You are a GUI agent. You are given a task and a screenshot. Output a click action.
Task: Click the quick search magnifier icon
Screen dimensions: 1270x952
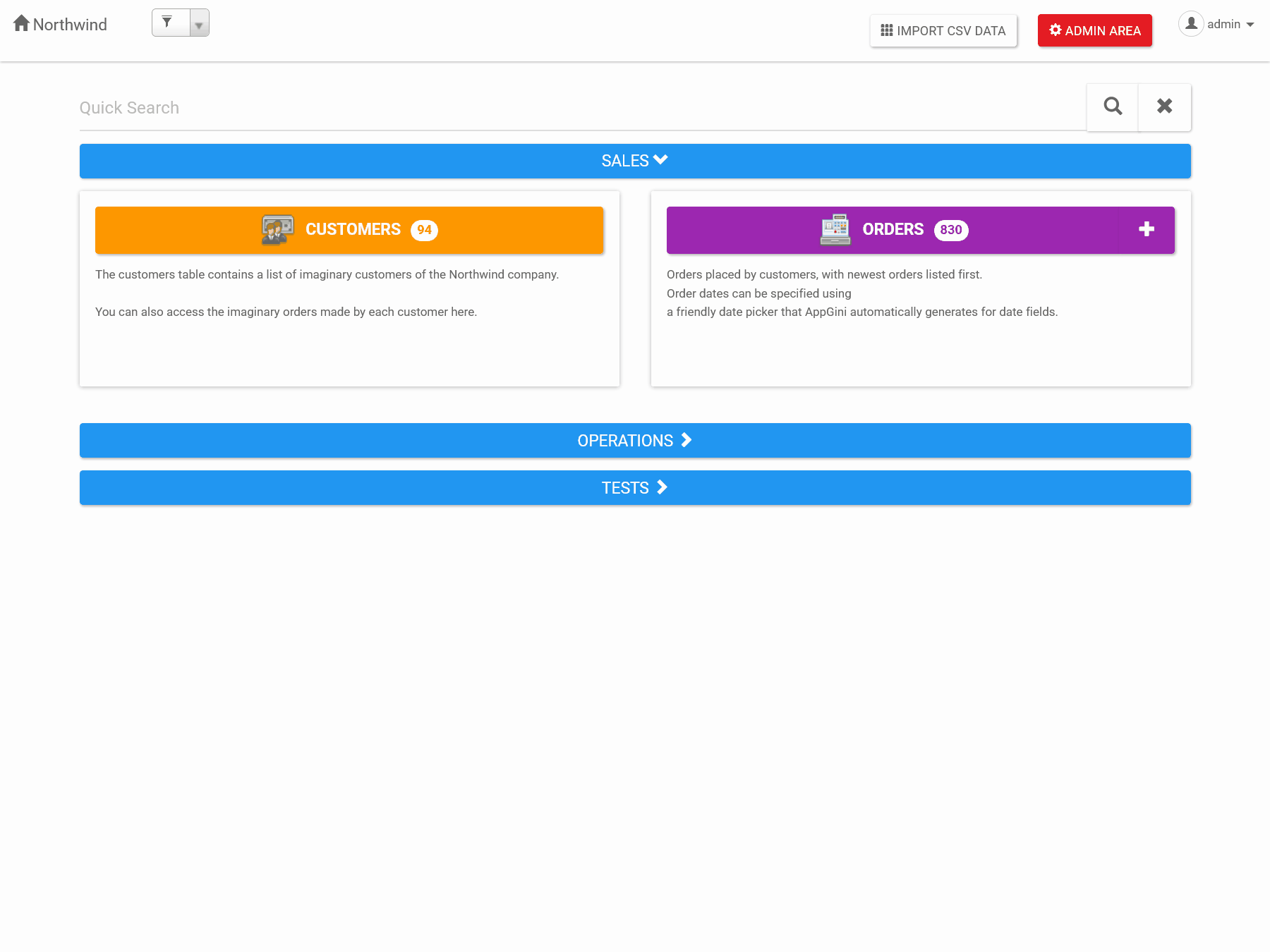point(1112,106)
